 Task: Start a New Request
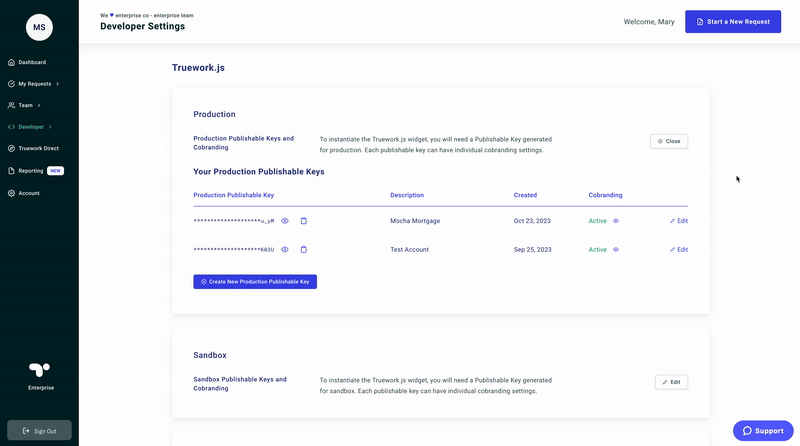tap(733, 22)
